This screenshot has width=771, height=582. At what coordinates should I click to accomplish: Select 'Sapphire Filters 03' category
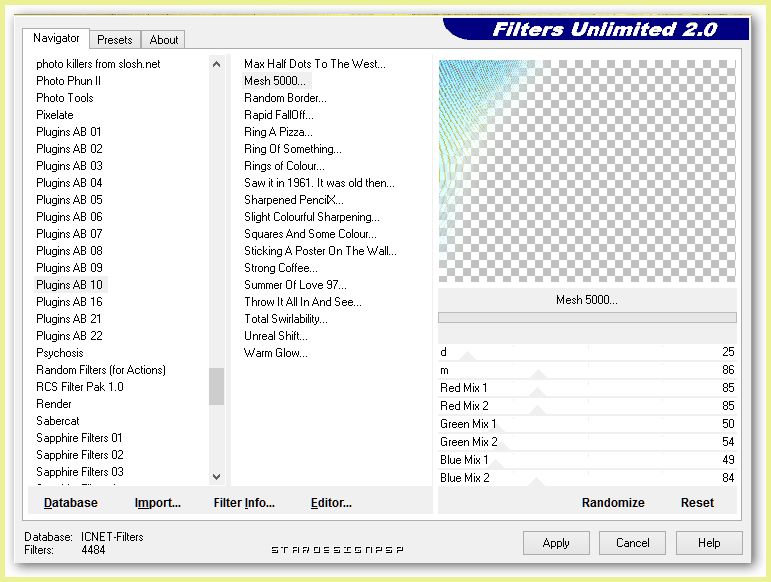(x=80, y=472)
